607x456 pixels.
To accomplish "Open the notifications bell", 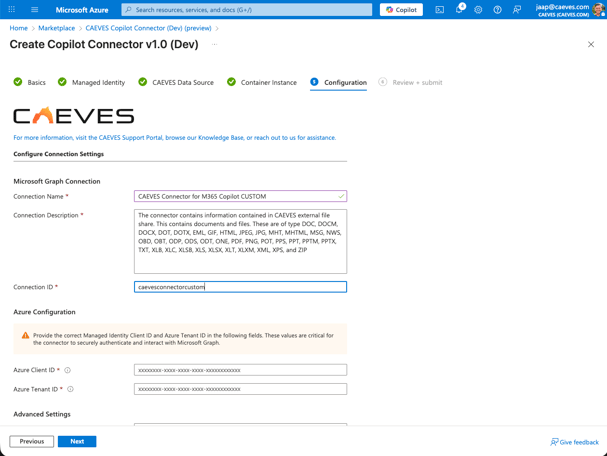I will (x=459, y=10).
